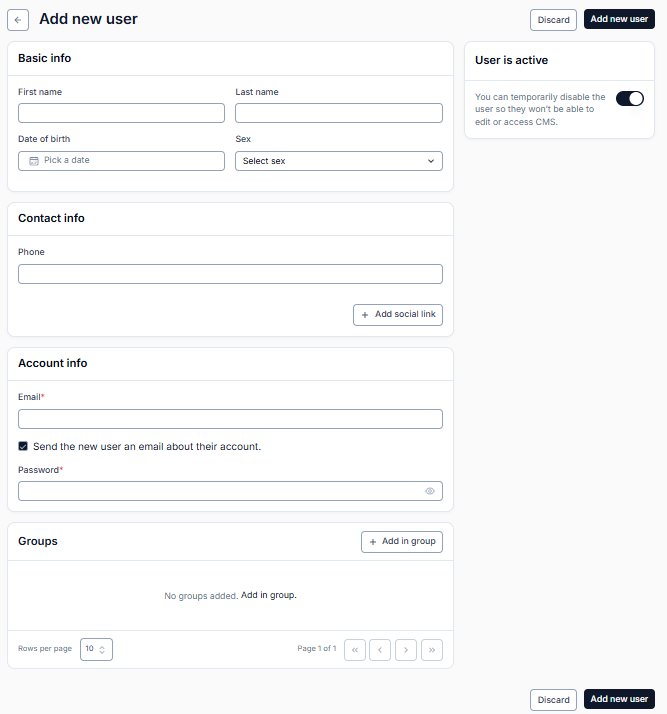
Task: Click the back arrow icon
Action: 18,20
